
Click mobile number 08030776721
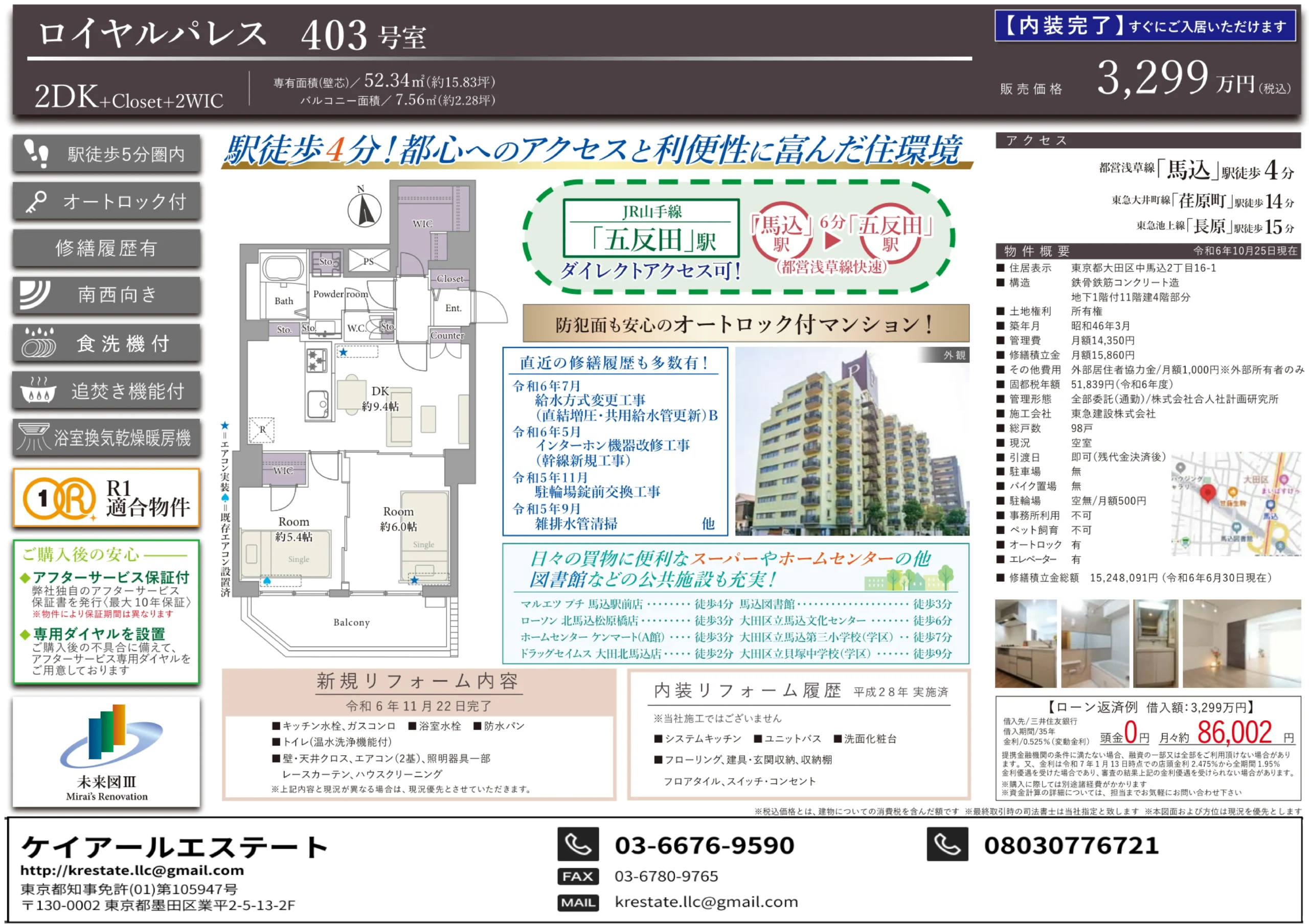coord(1071,845)
